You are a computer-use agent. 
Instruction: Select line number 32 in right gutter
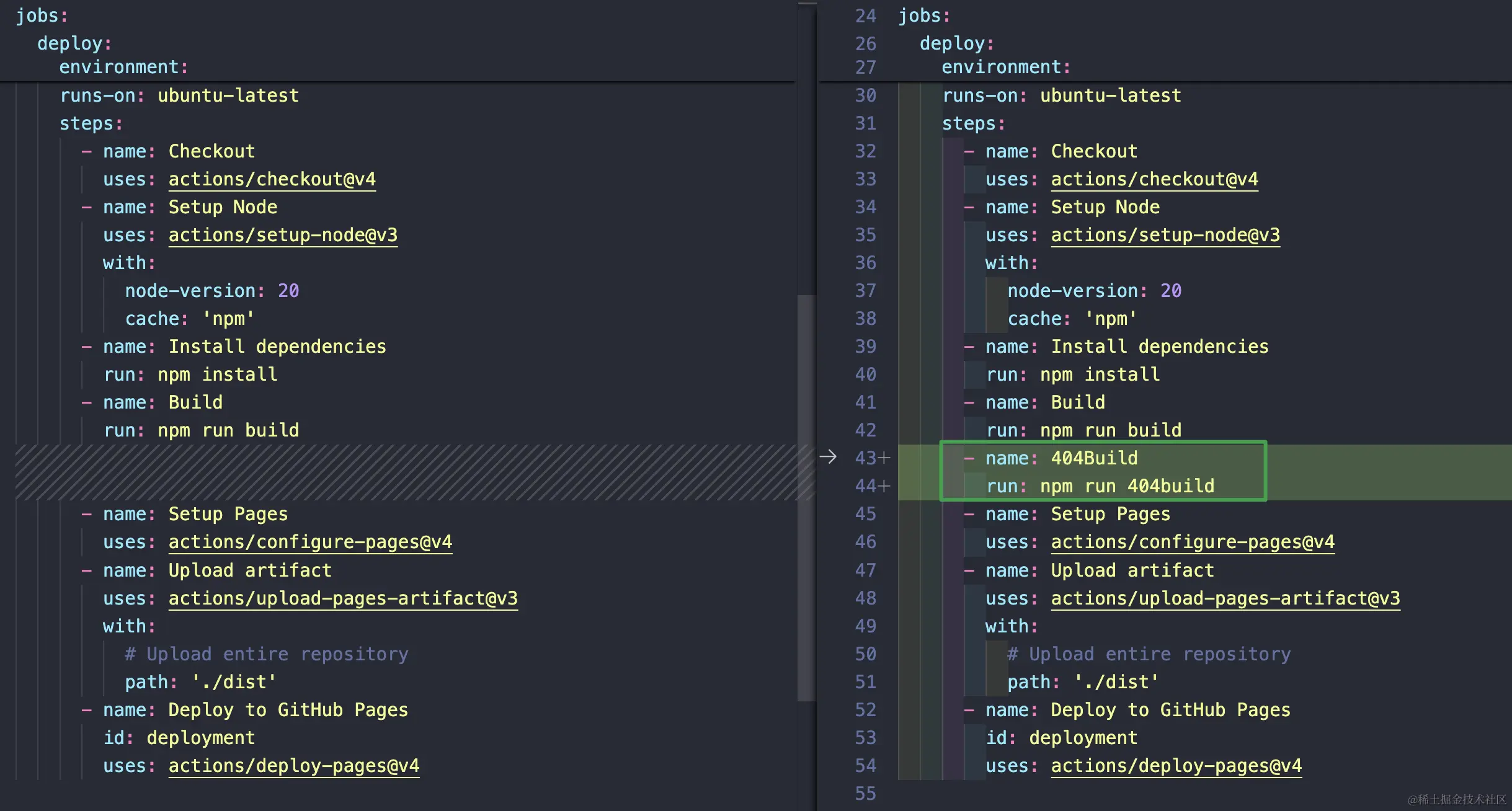[865, 151]
